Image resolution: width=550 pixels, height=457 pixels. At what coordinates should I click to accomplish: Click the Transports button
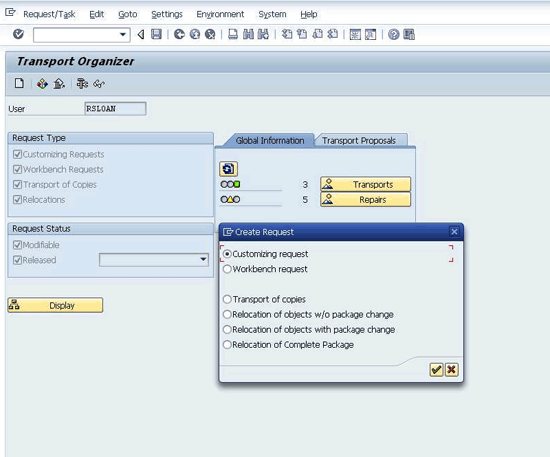[x=365, y=184]
